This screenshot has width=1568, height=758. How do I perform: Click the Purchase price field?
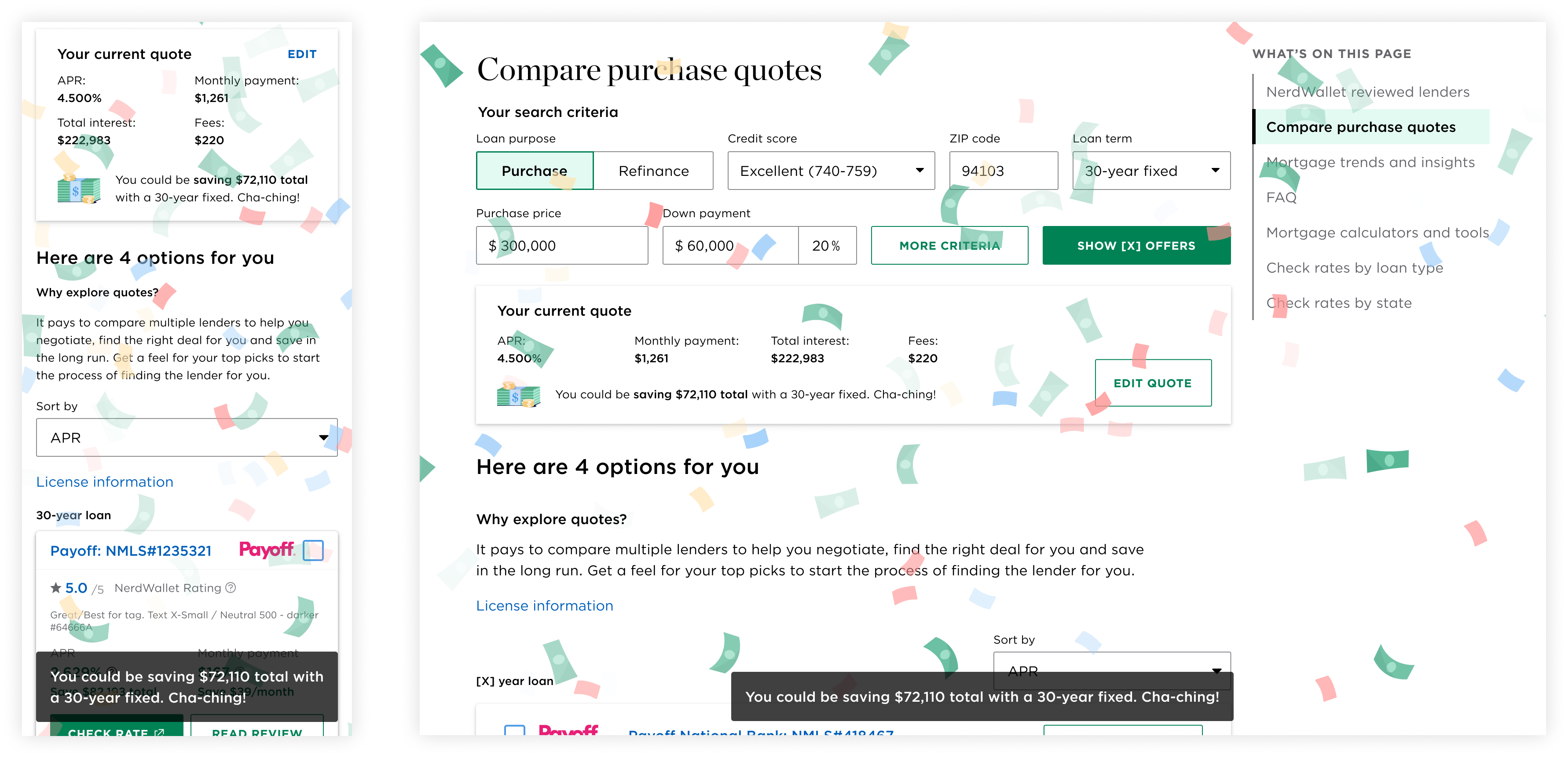[x=562, y=246]
